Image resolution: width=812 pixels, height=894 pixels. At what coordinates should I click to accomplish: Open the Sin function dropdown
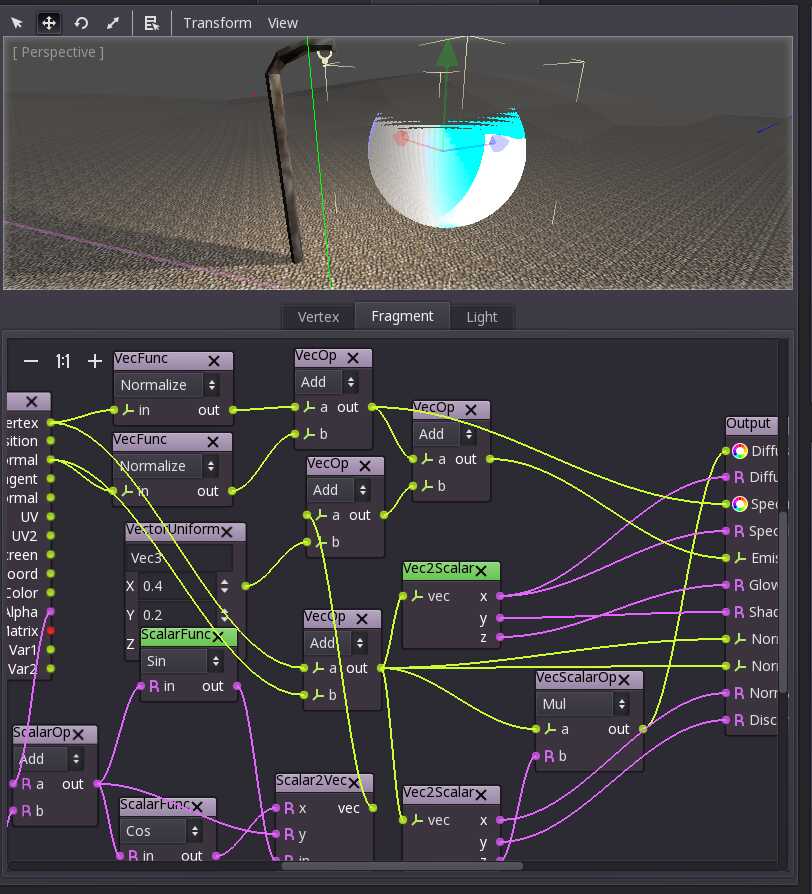[181, 661]
